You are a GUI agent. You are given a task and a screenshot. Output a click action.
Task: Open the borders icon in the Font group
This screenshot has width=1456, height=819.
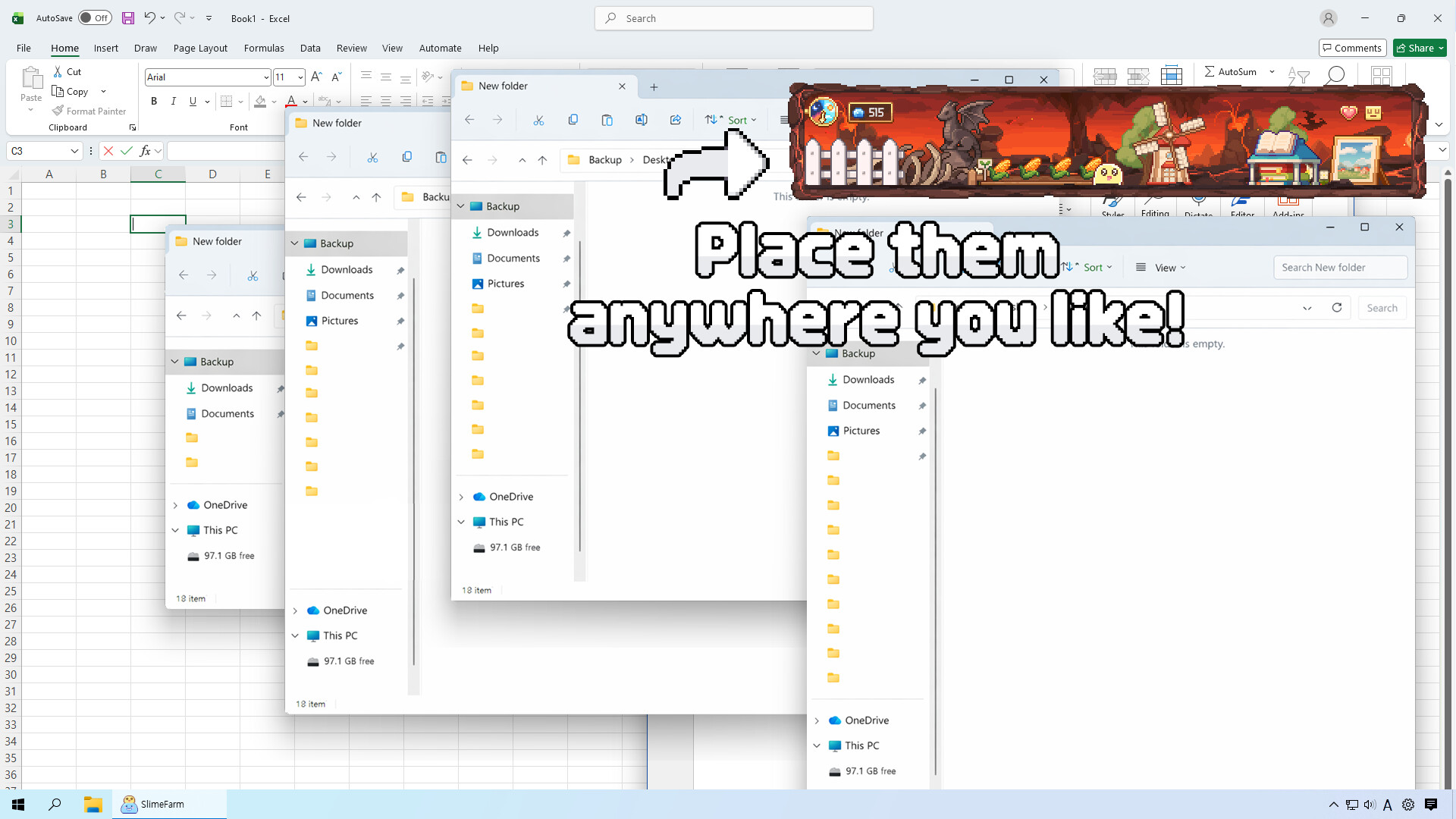click(226, 101)
